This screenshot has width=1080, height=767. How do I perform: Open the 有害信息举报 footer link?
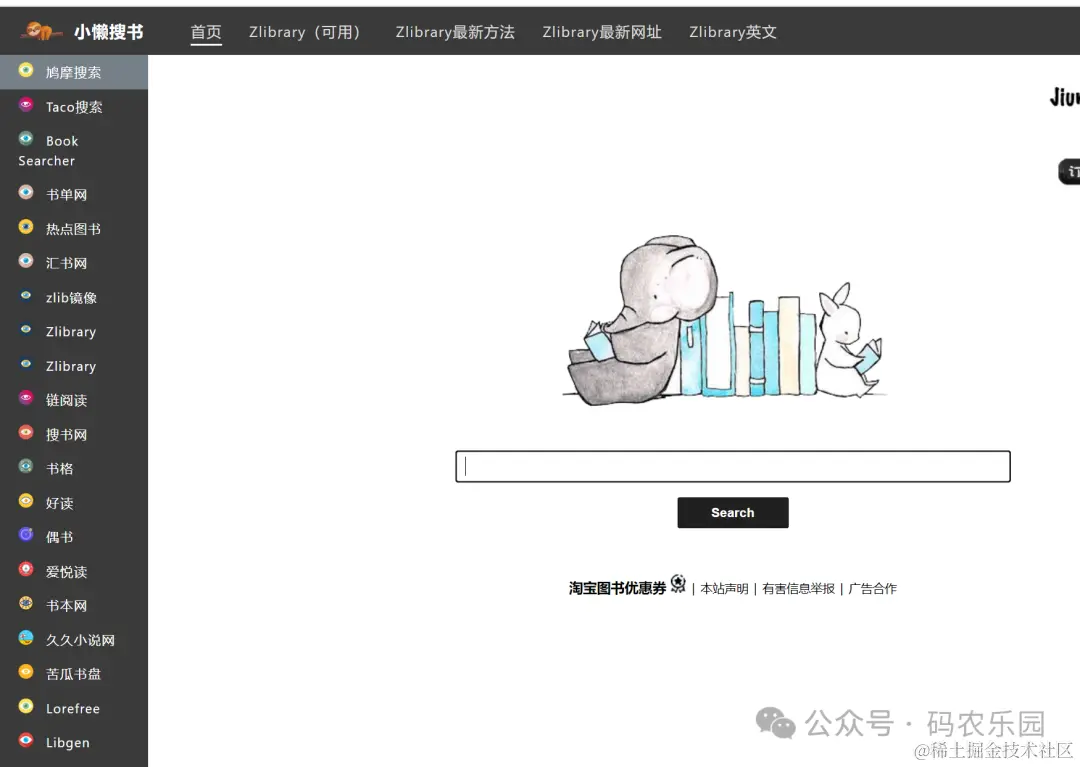pos(798,589)
